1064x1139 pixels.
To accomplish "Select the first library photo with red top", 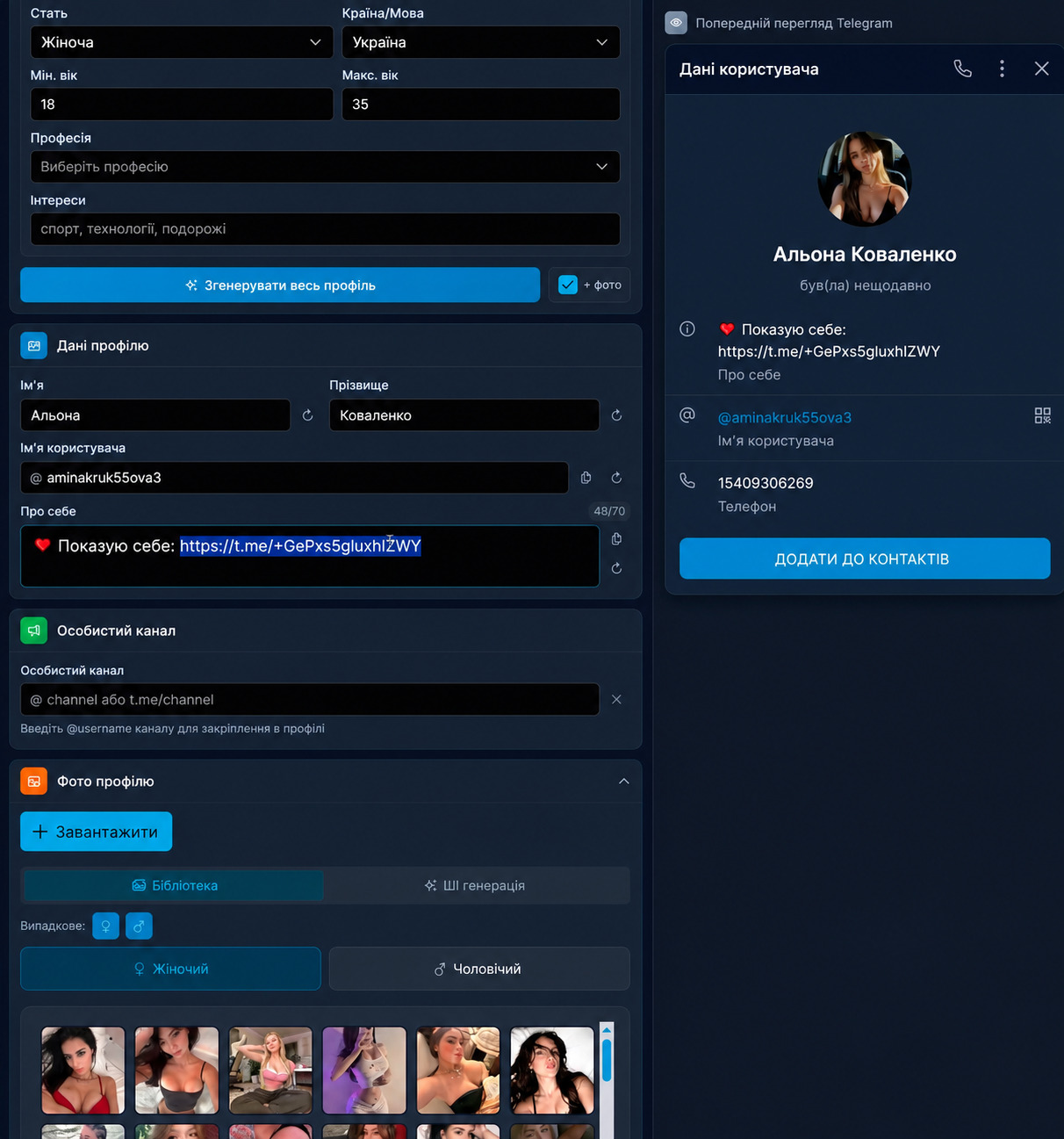I will tap(83, 1071).
